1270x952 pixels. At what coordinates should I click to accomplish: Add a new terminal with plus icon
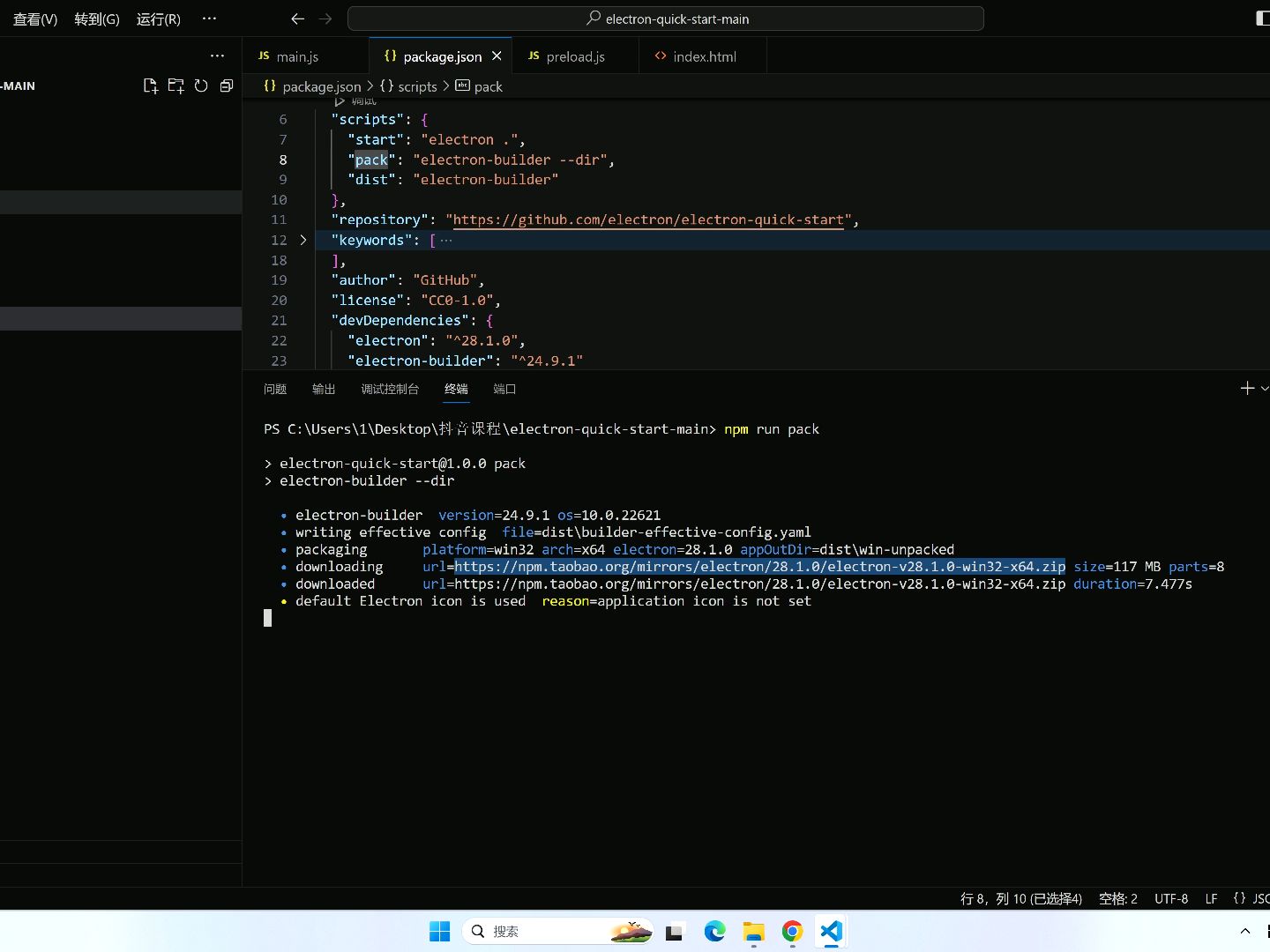pyautogui.click(x=1247, y=388)
